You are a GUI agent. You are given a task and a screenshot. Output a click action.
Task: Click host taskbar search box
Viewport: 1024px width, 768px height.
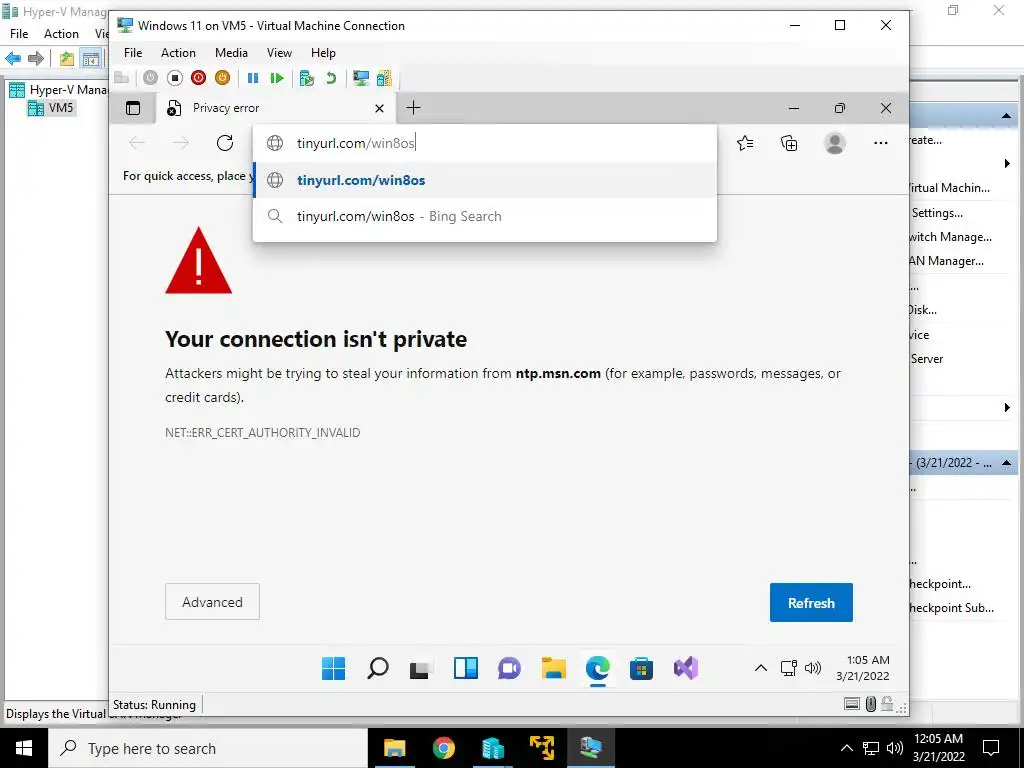point(208,748)
